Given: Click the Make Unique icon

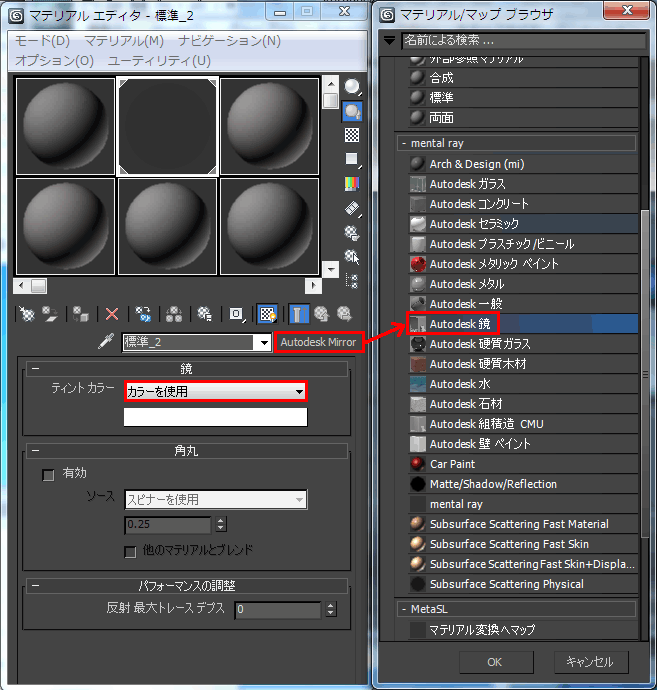Looking at the screenshot, I should pos(174,314).
